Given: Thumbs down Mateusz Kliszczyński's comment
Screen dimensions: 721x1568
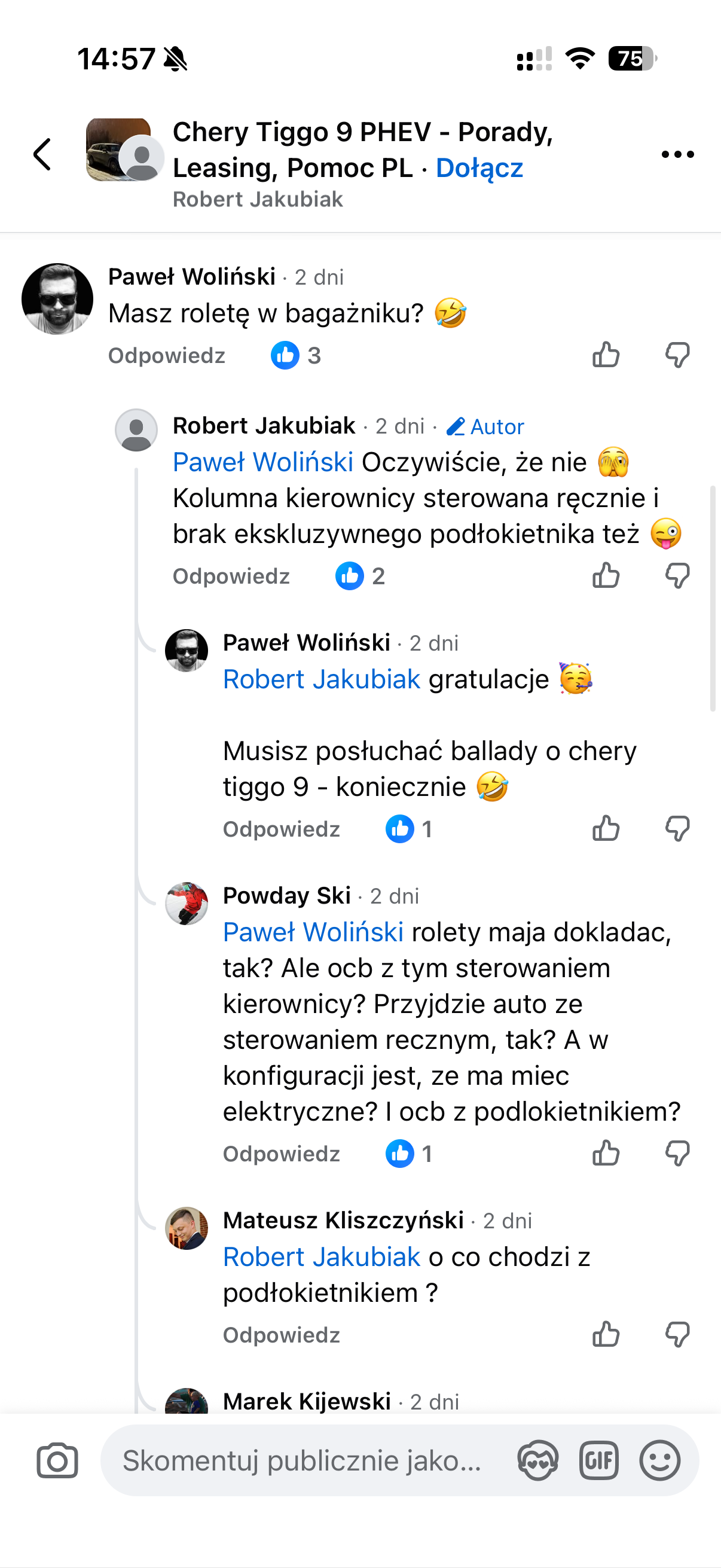Looking at the screenshot, I should click(x=677, y=1335).
